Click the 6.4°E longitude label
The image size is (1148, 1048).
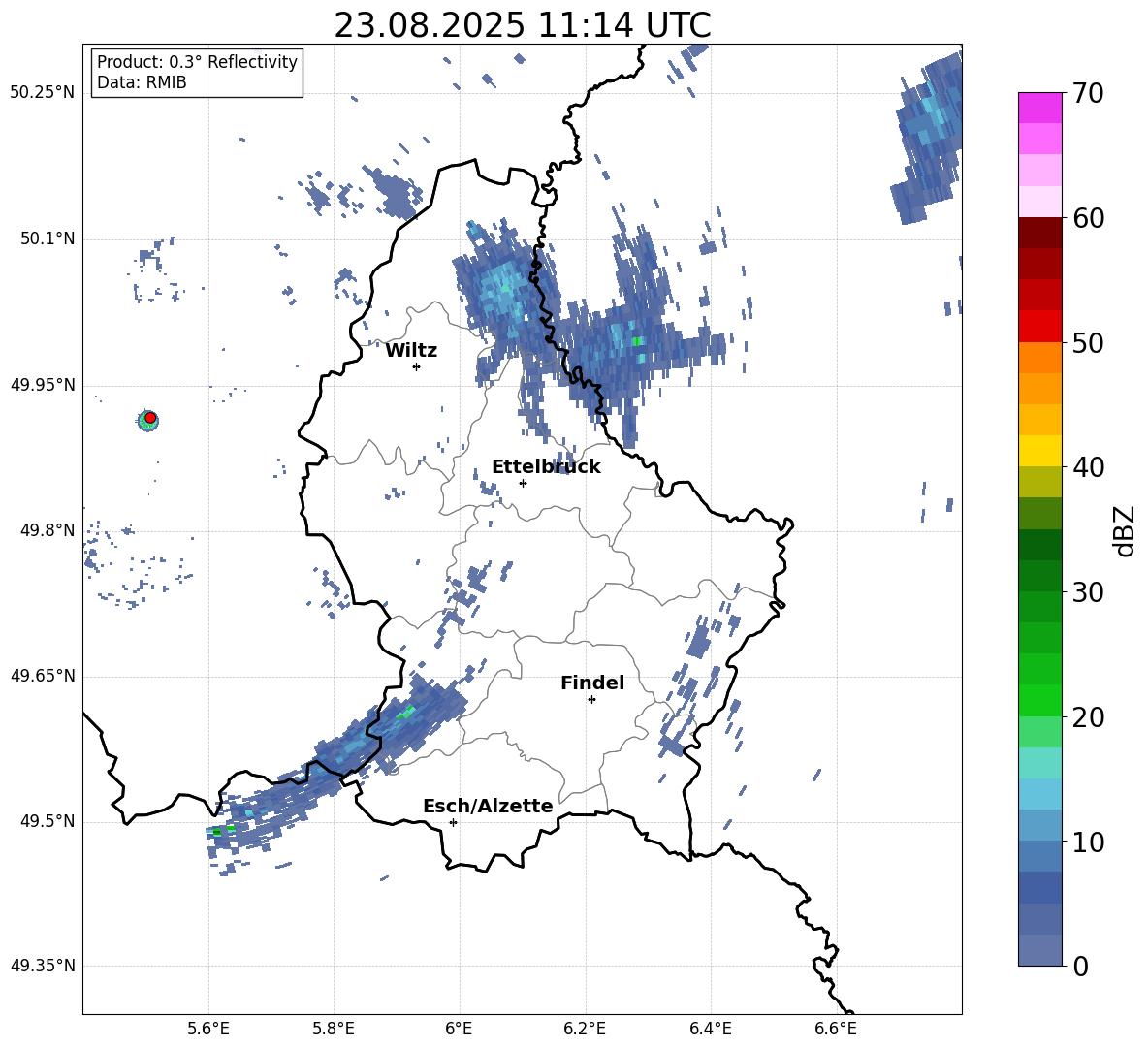[x=710, y=1029]
